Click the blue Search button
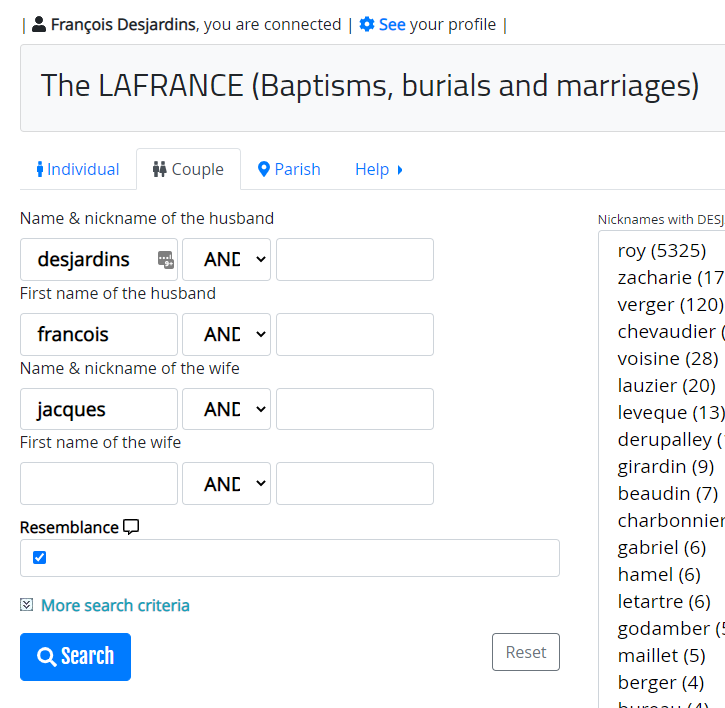This screenshot has height=708, width=725. point(75,657)
